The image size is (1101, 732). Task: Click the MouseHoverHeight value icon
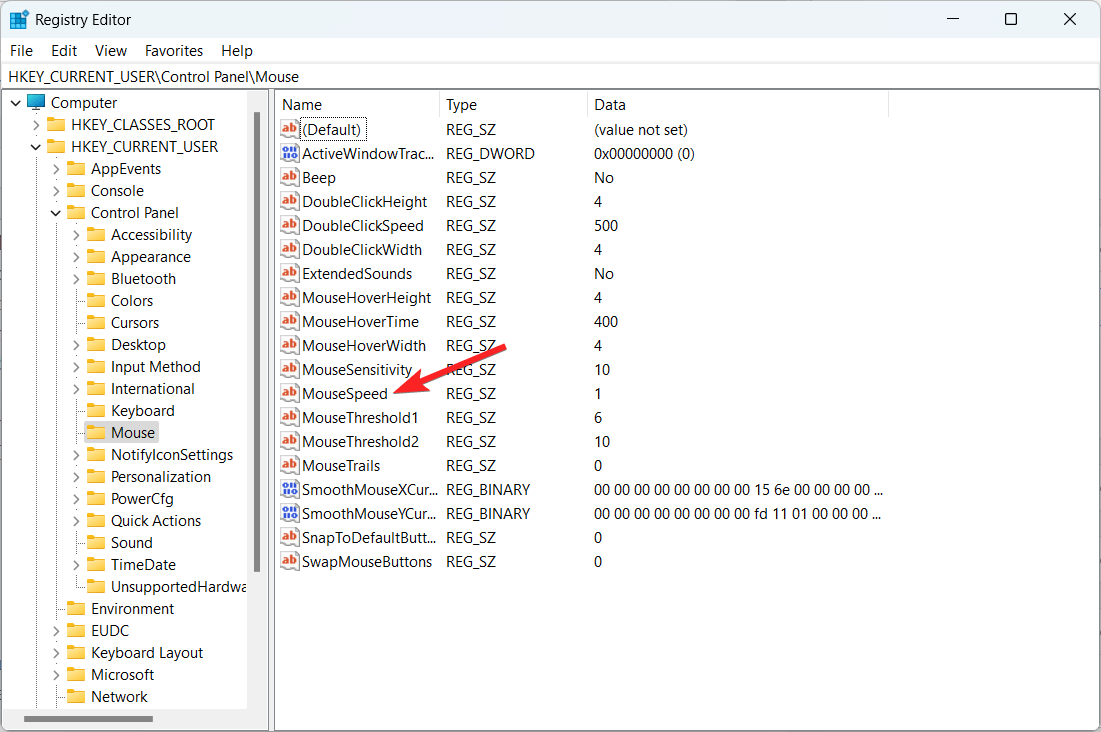[x=289, y=296]
